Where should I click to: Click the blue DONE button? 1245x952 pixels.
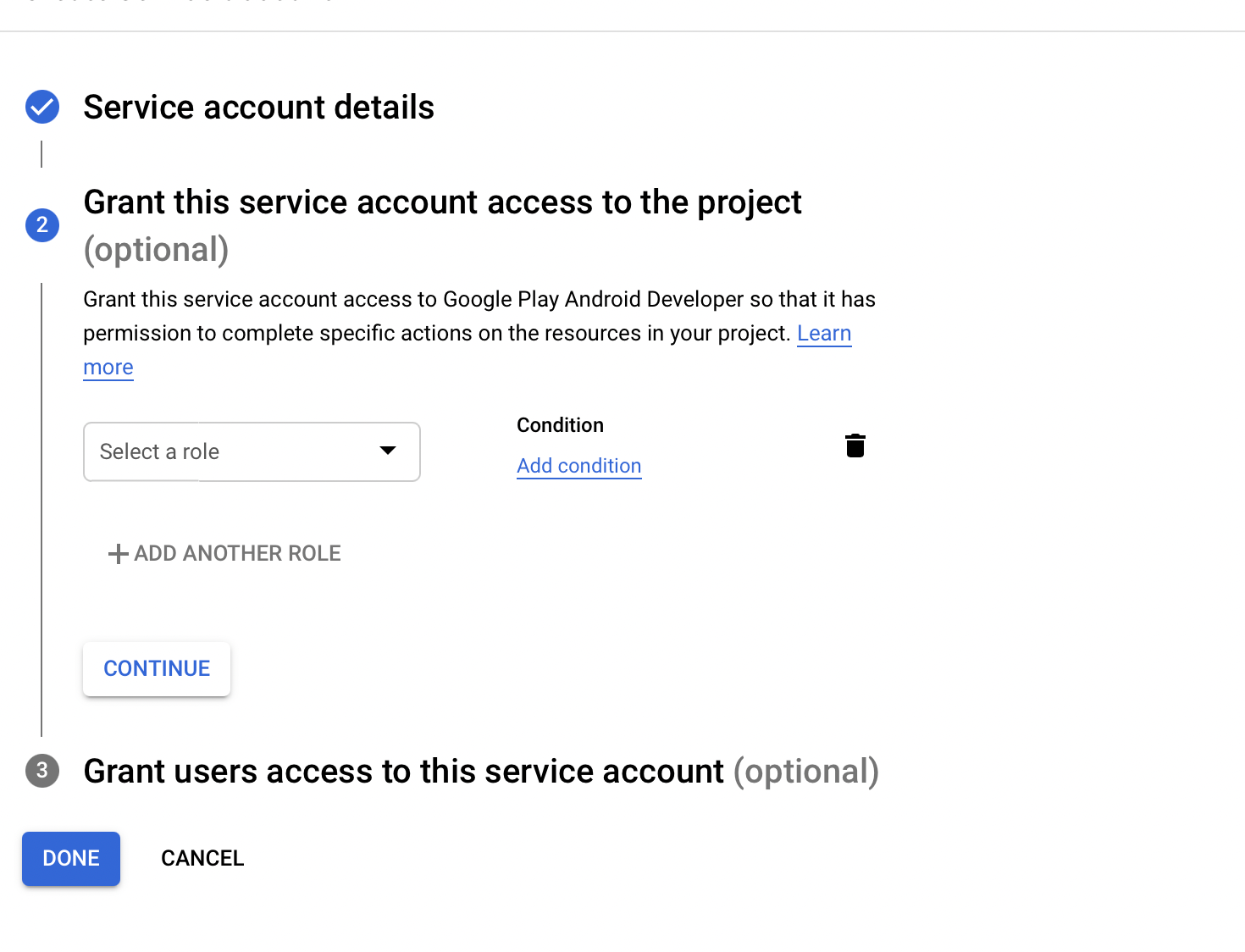tap(71, 859)
